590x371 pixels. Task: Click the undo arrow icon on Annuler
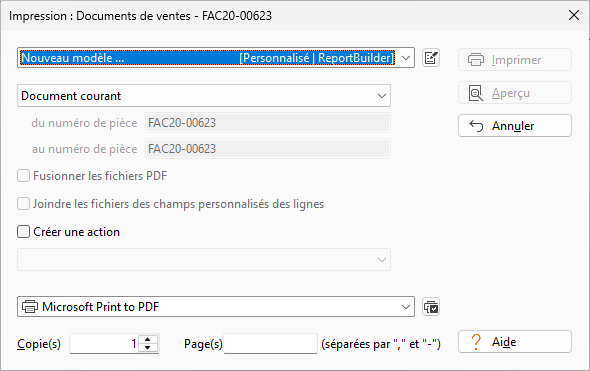click(476, 126)
